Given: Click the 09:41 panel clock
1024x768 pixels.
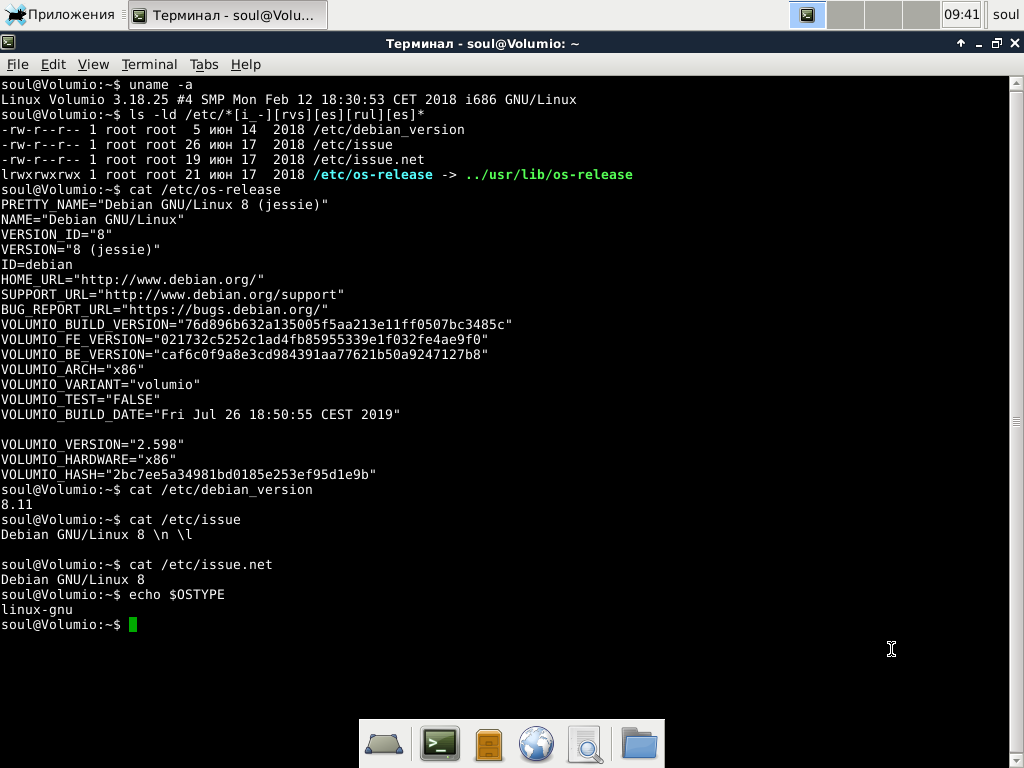Looking at the screenshot, I should click(x=961, y=14).
